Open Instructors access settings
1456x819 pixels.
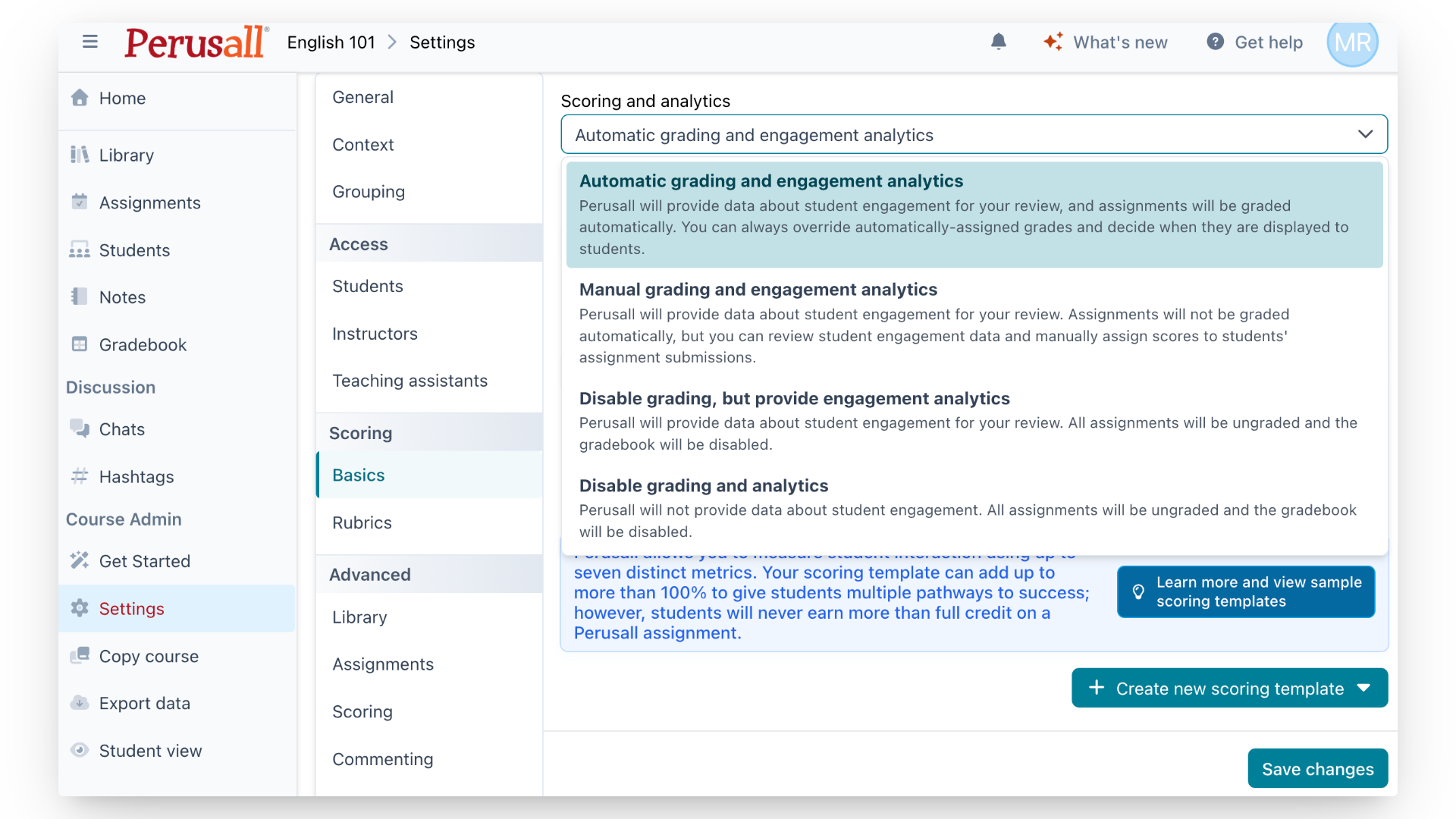[x=429, y=334]
